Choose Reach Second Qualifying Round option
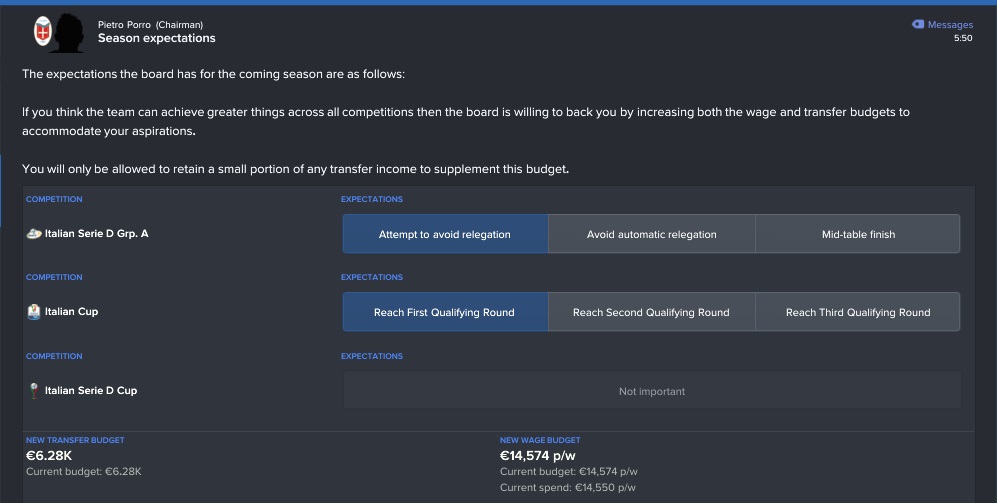997x503 pixels. [x=652, y=312]
